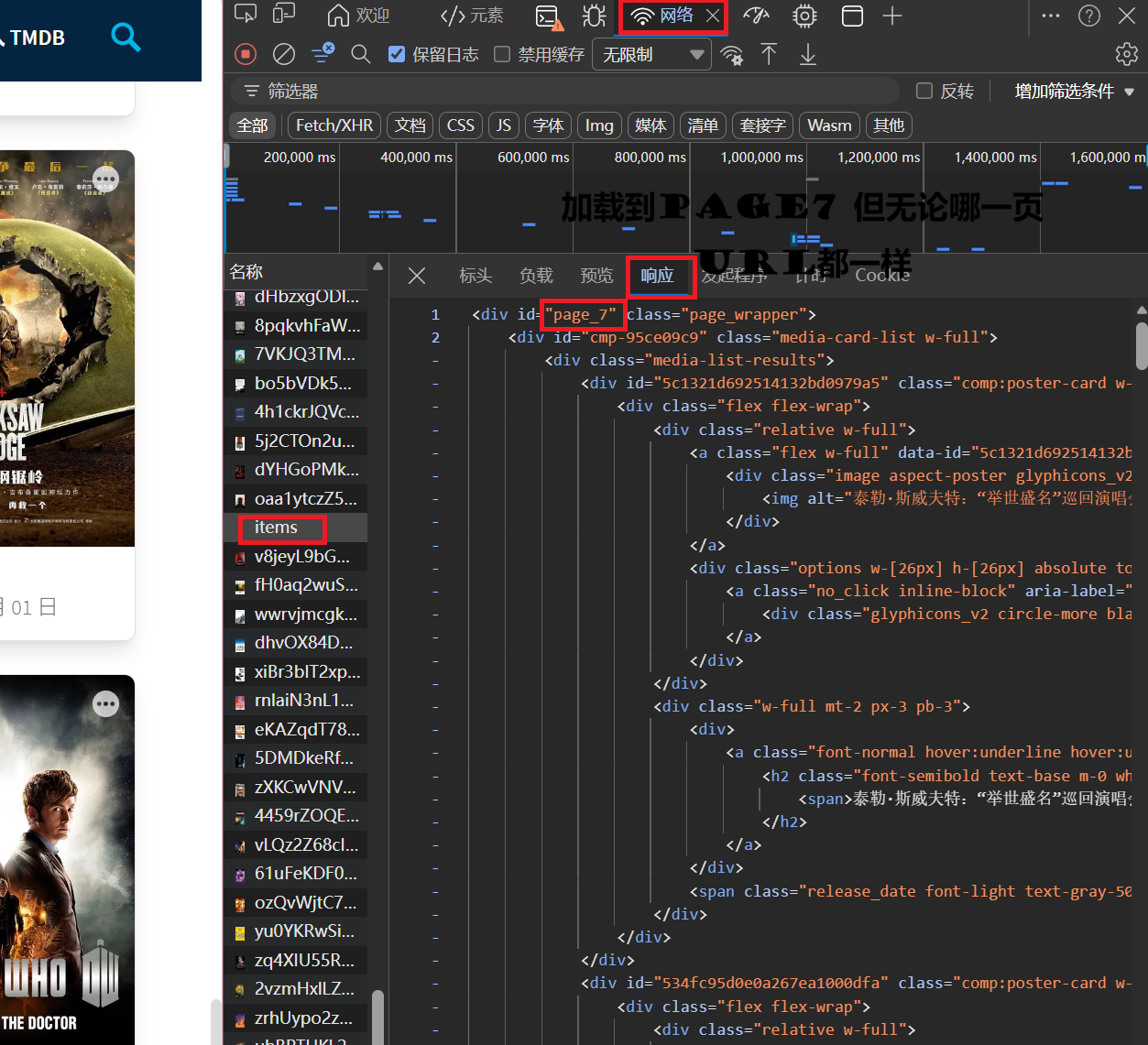
Task: Open DevTools customize ellipsis menu
Action: pos(1051,16)
